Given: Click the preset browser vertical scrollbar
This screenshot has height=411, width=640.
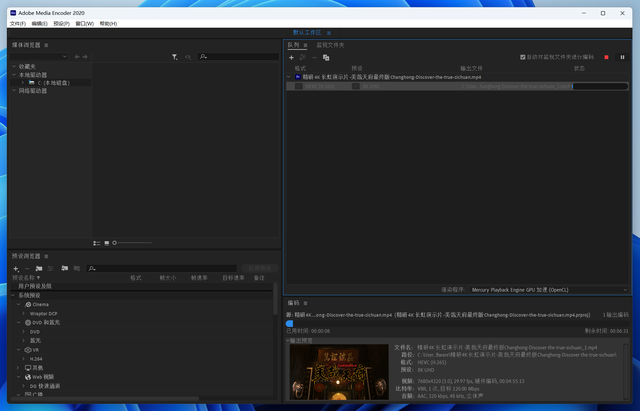Looking at the screenshot, I should [x=275, y=299].
